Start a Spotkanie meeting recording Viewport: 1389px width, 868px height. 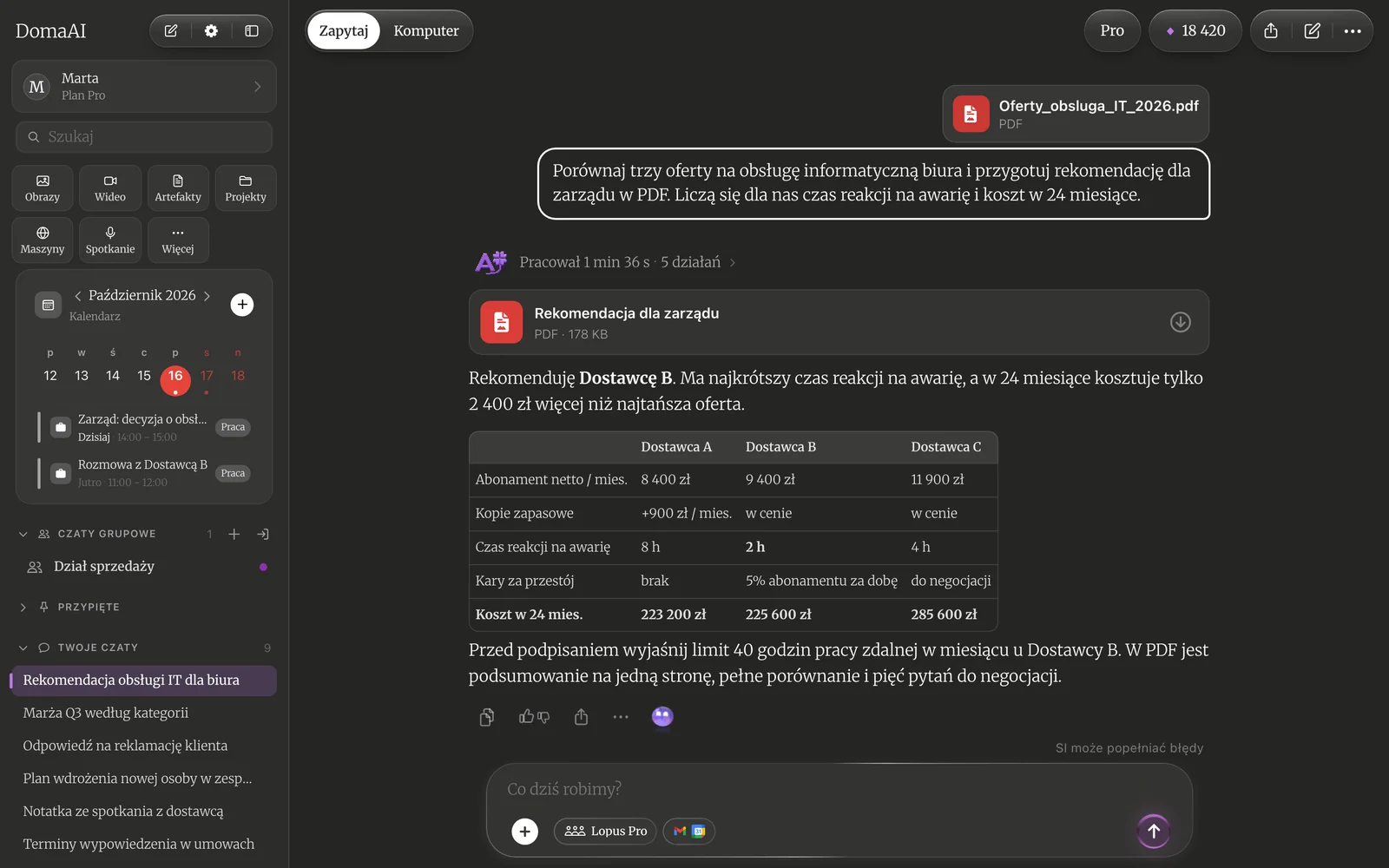click(x=110, y=240)
